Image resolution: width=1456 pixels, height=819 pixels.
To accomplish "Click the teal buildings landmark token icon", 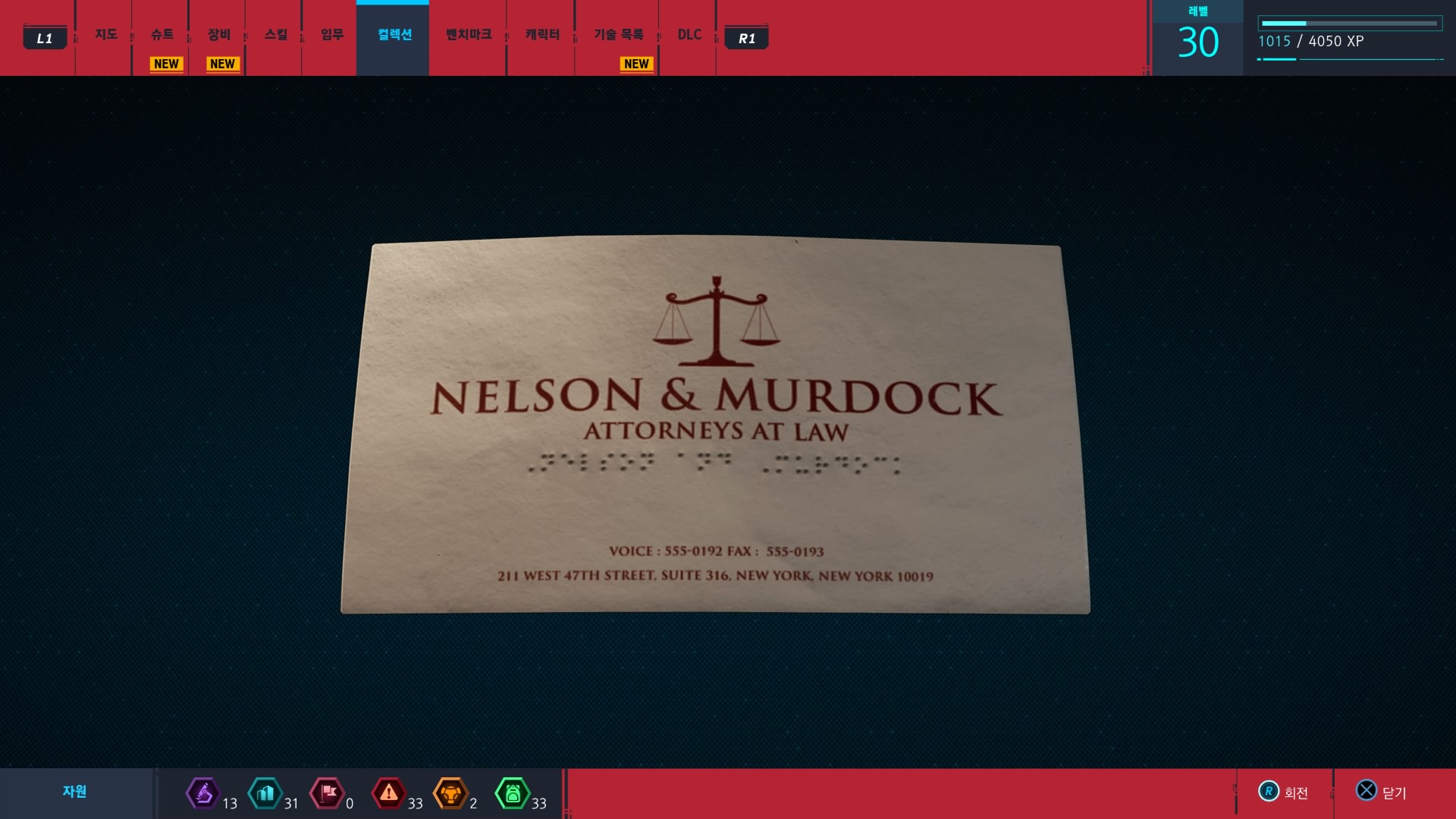I will point(265,794).
